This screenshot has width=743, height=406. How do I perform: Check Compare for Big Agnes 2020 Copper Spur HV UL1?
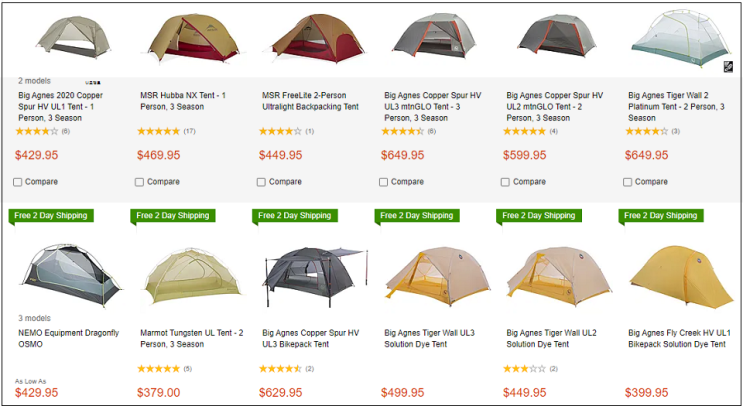19,182
